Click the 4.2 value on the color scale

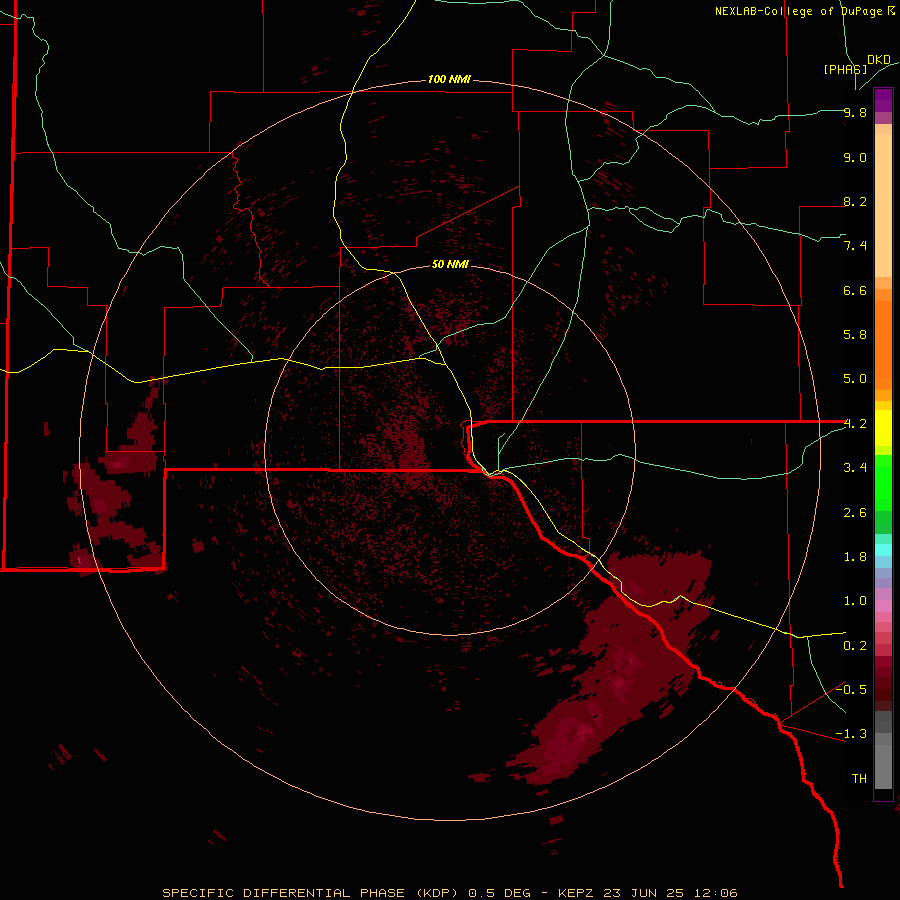coord(855,424)
